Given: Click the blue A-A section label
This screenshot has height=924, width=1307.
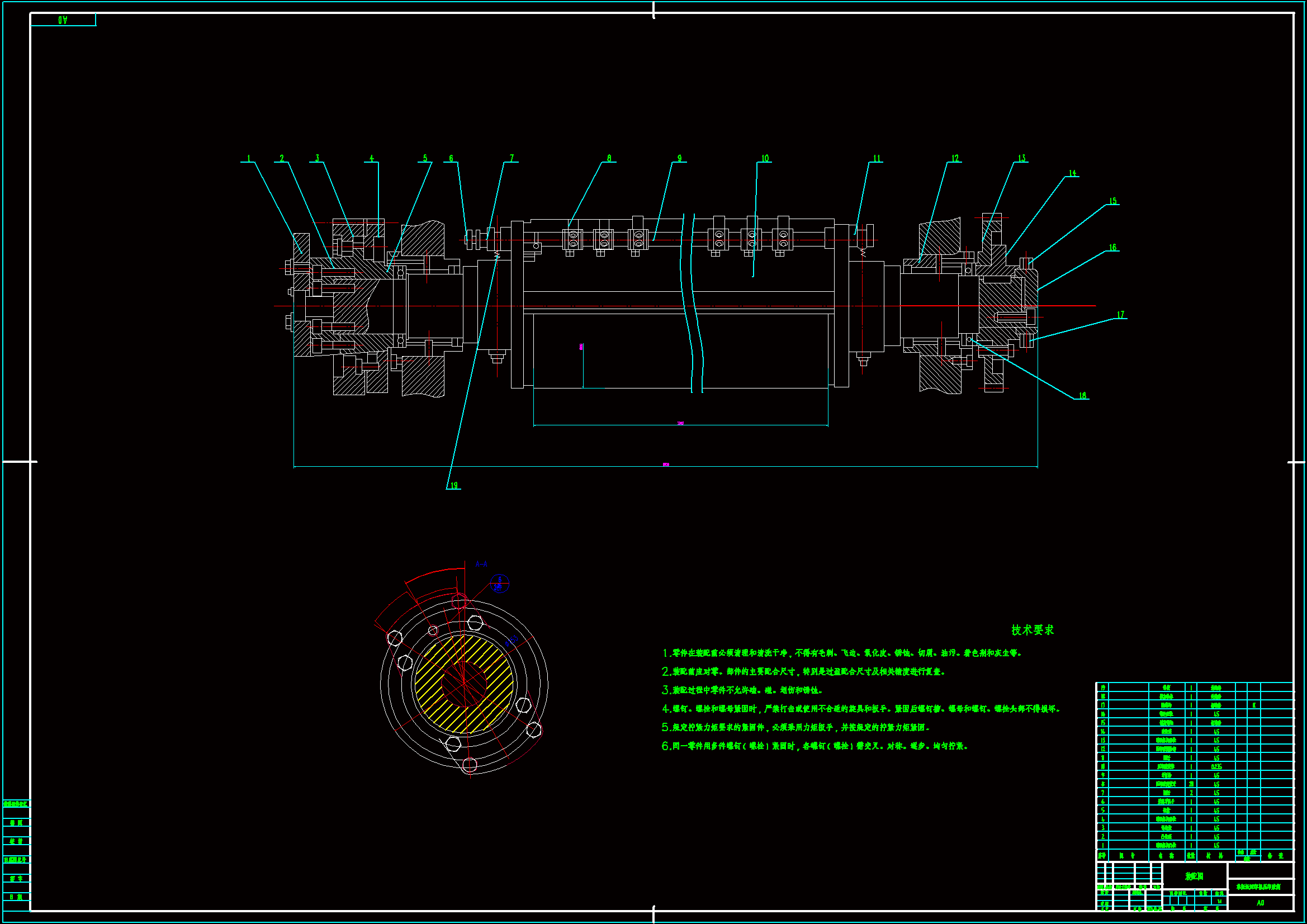Looking at the screenshot, I should point(481,564).
